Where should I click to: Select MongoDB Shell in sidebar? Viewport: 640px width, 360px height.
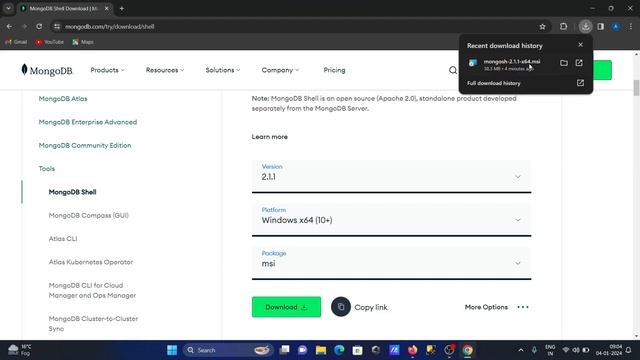72,192
